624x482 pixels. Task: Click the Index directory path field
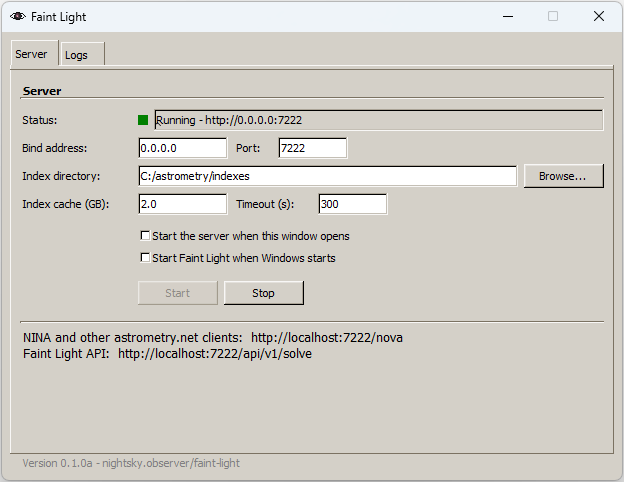coord(328,176)
